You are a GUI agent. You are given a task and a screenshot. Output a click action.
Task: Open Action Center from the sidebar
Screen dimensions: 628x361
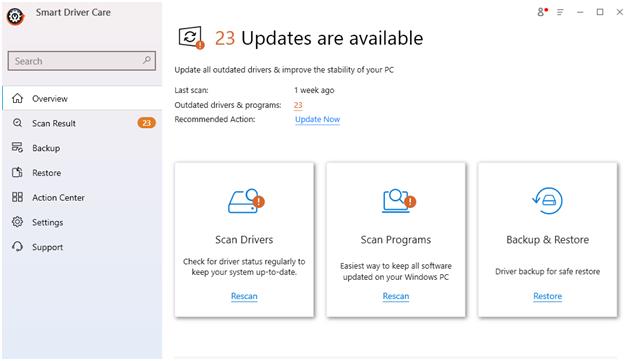coord(82,198)
